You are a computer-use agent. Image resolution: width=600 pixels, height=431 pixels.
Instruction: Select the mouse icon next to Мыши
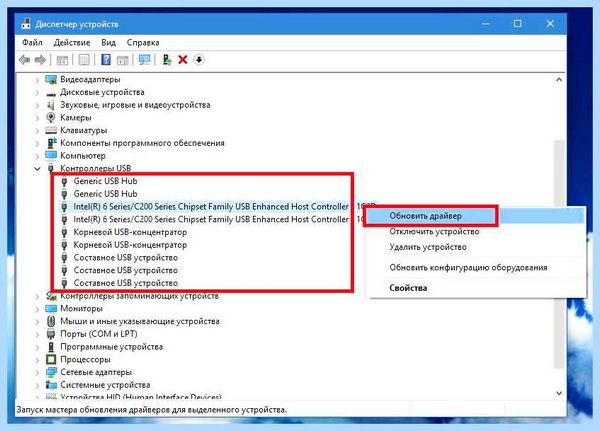(x=51, y=321)
